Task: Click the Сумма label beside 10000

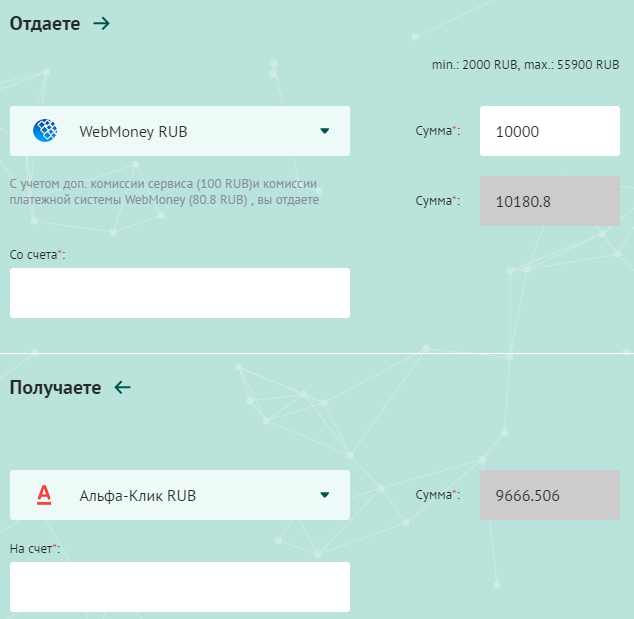Action: click(x=437, y=131)
